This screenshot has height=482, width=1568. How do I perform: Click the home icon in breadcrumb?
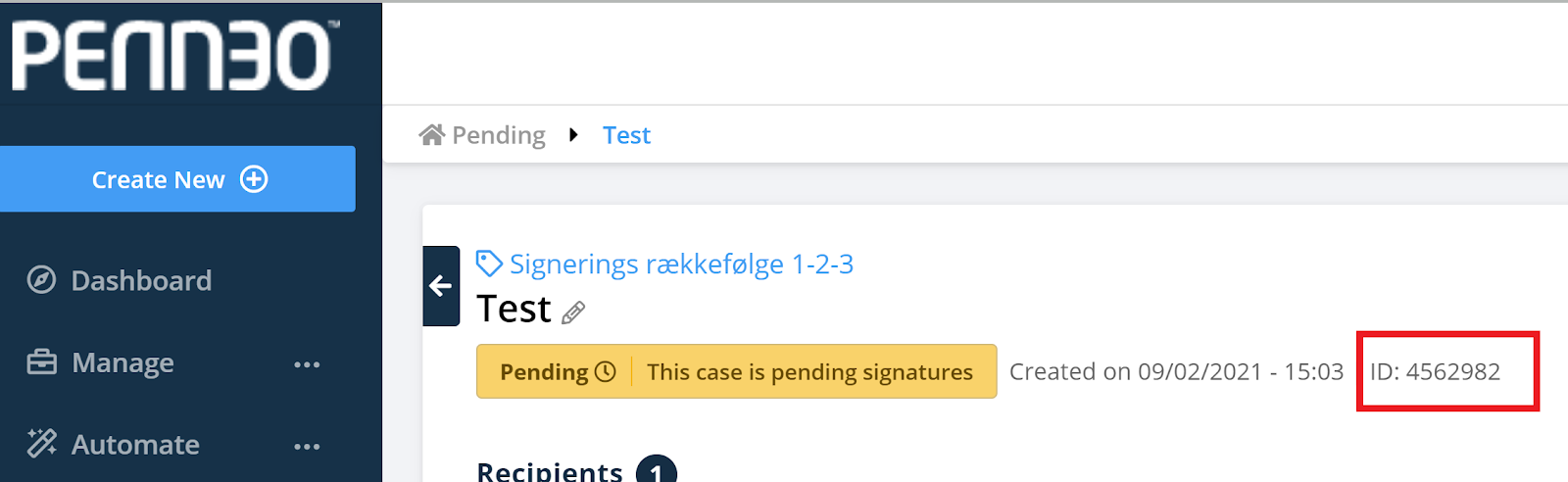tap(431, 134)
